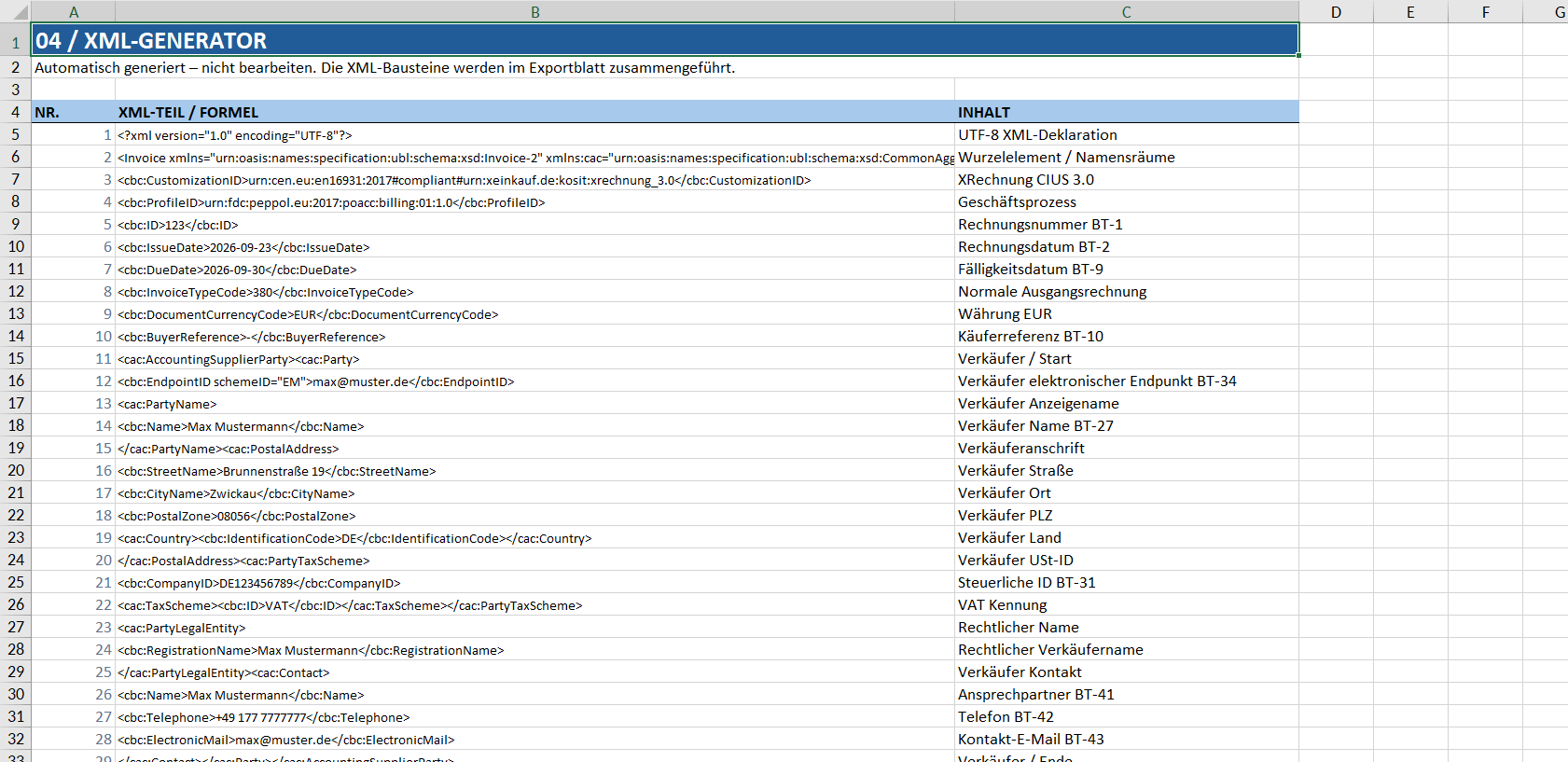
Task: Select the EndpointID max@muster.de cell
Action: tap(535, 381)
